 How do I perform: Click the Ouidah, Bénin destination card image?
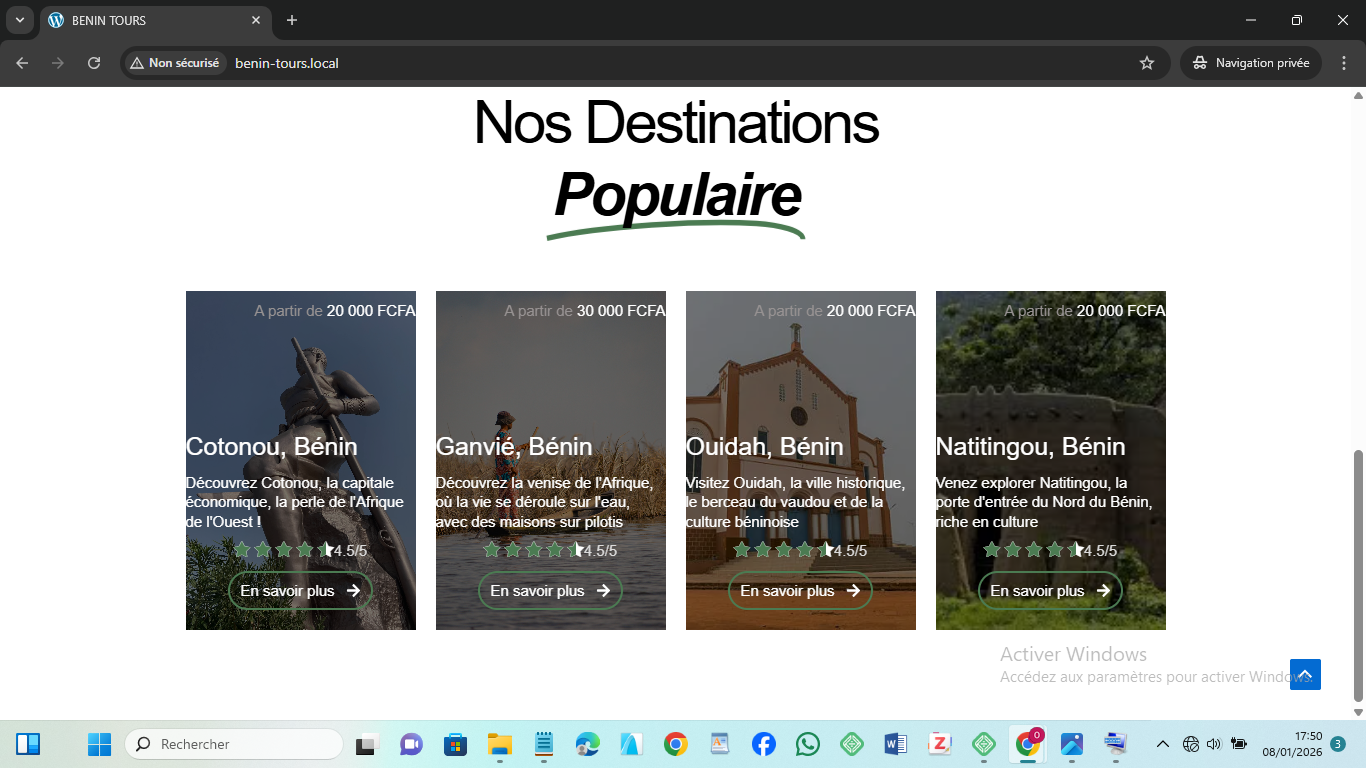click(x=800, y=380)
